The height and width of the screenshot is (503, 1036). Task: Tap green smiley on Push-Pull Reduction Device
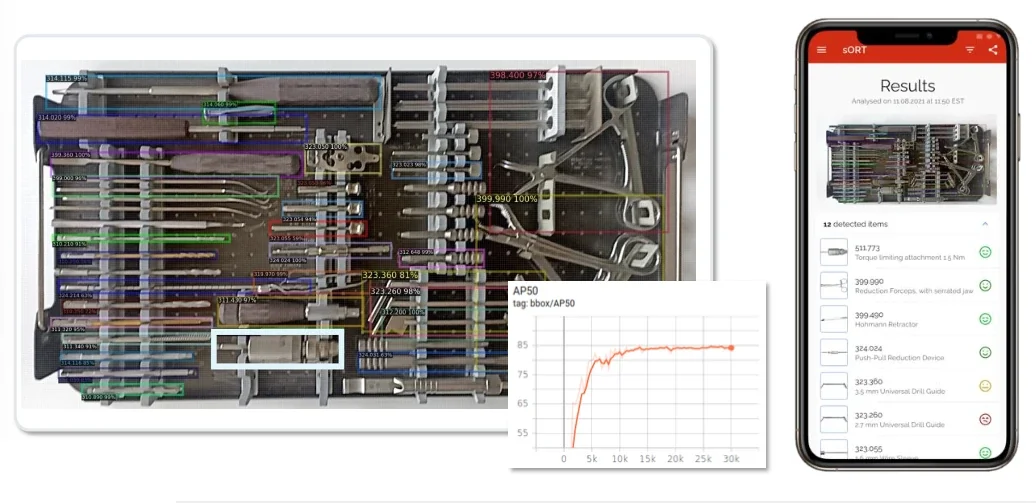click(985, 352)
